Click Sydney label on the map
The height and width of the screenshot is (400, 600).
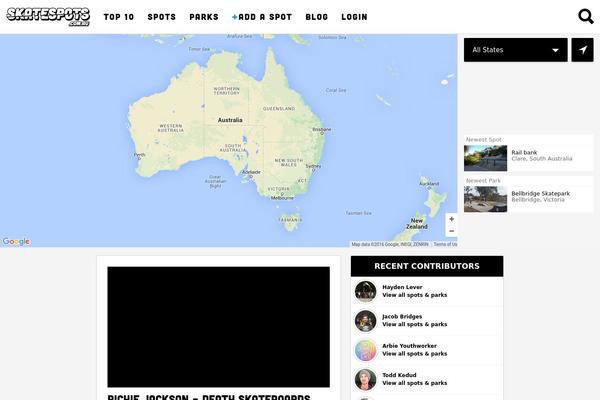[313, 166]
